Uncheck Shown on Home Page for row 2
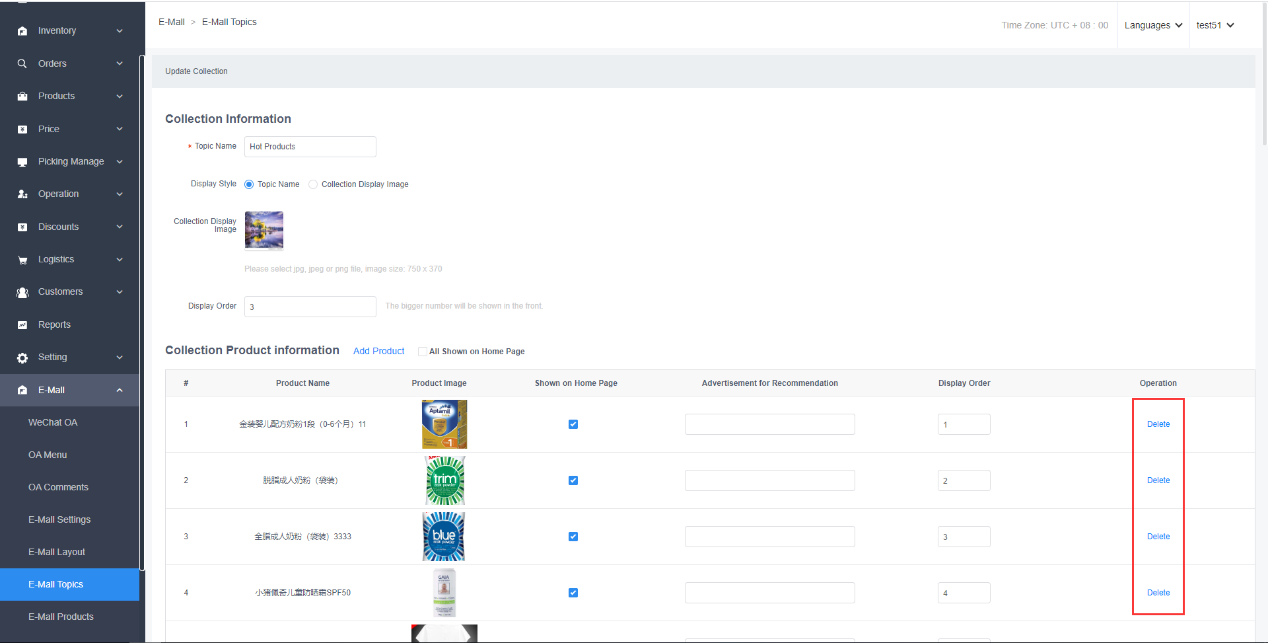Screen dimensions: 1268x643 (x=573, y=480)
